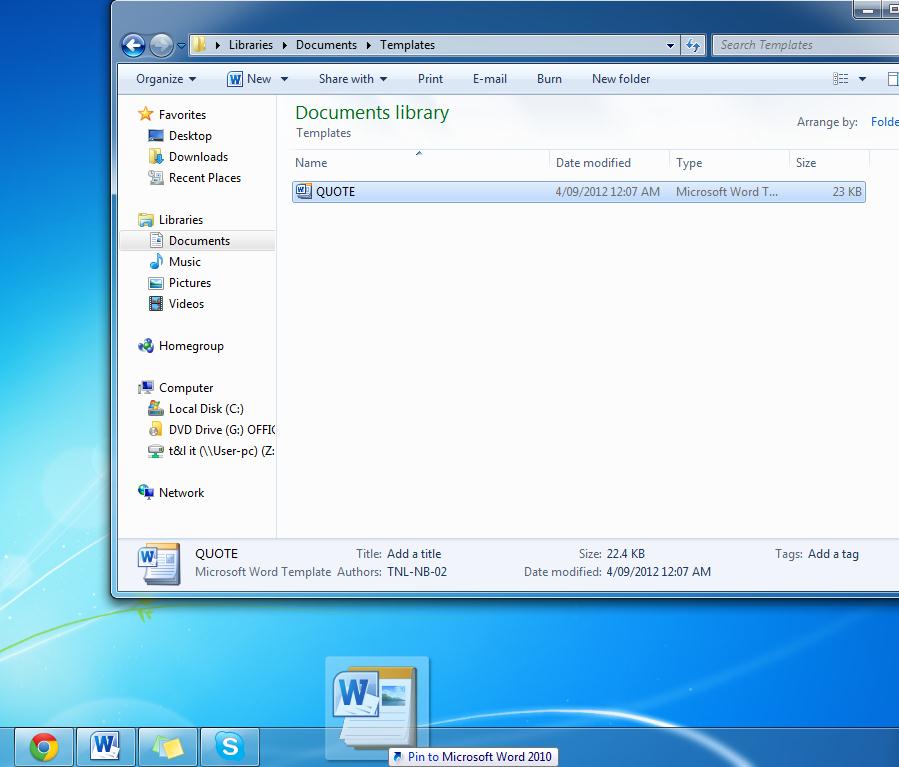Select Documents in the address breadcrumb
Viewport: 899px width, 767px height.
pyautogui.click(x=326, y=45)
